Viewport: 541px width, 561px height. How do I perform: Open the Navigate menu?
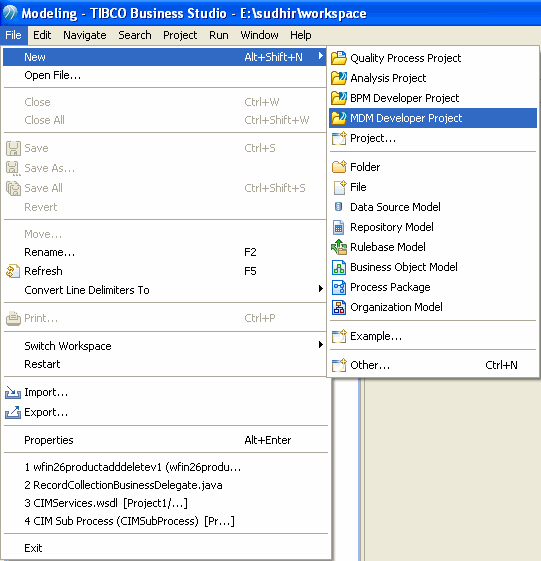pyautogui.click(x=85, y=35)
